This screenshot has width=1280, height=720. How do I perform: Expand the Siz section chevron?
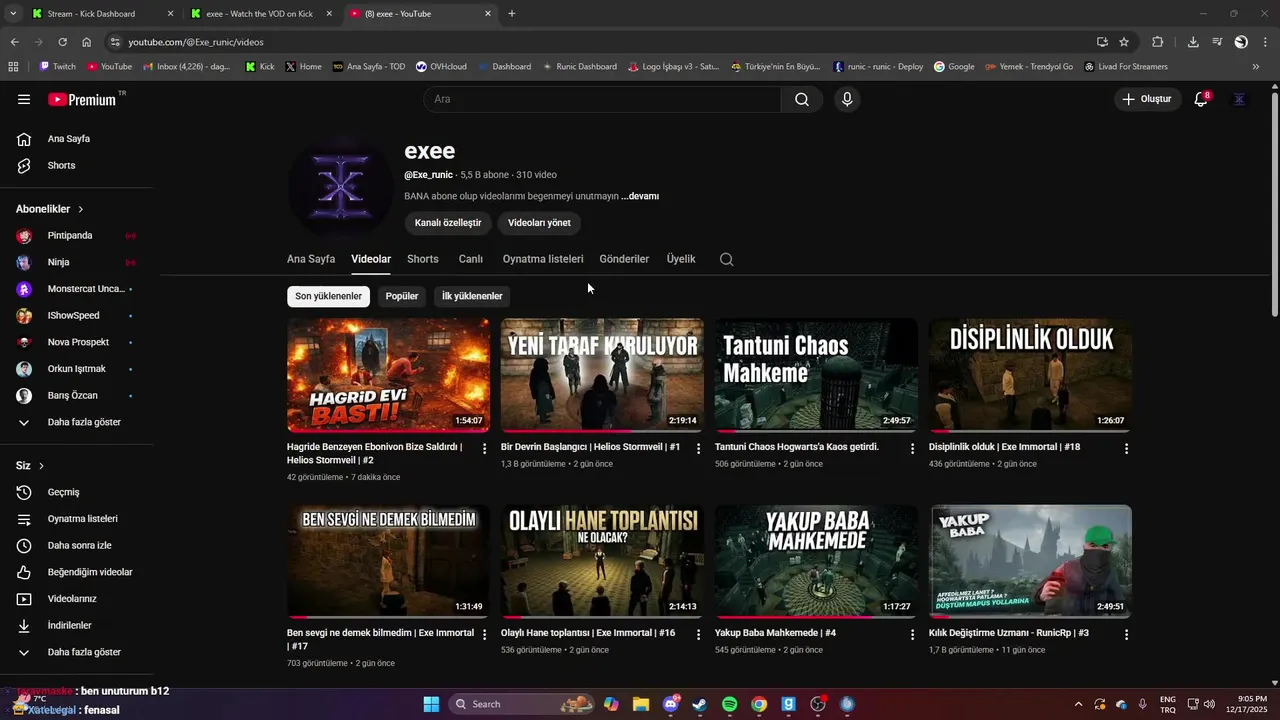coord(41,466)
